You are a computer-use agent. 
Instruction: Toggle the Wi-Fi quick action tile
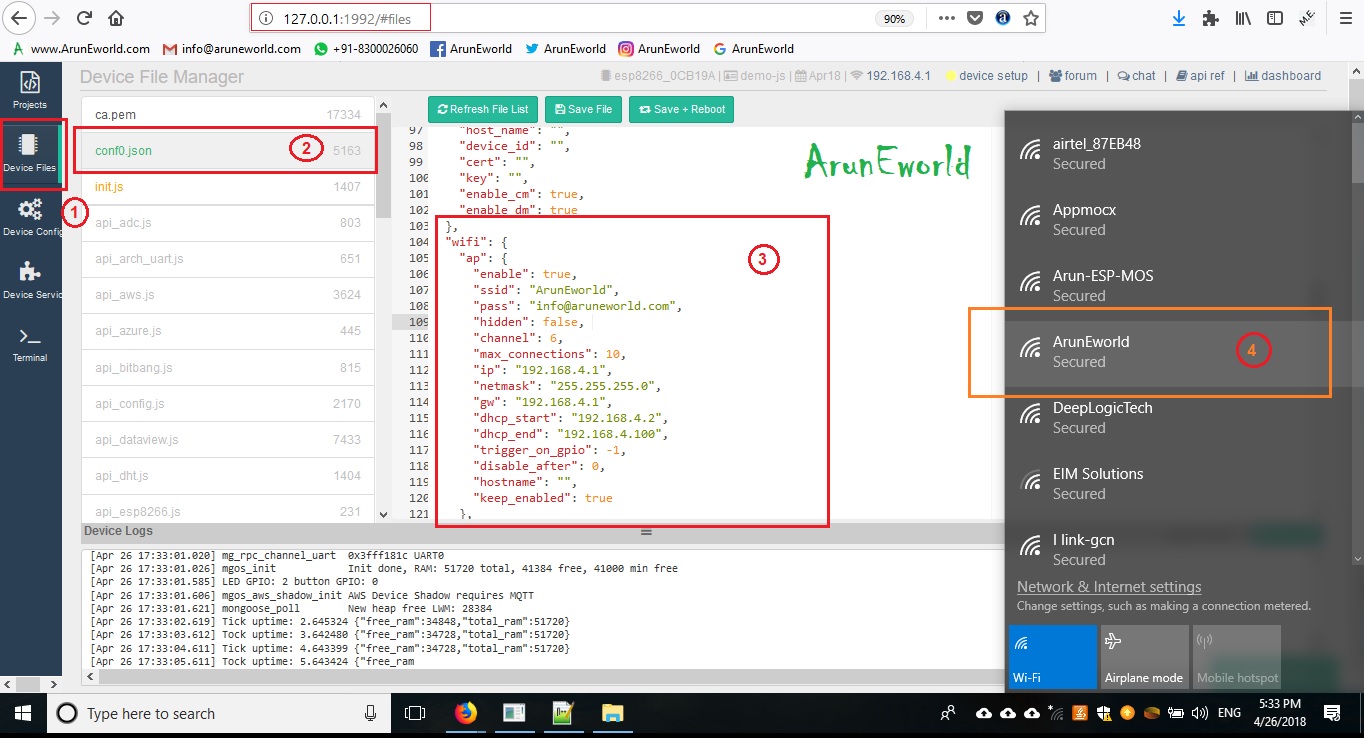coord(1052,657)
